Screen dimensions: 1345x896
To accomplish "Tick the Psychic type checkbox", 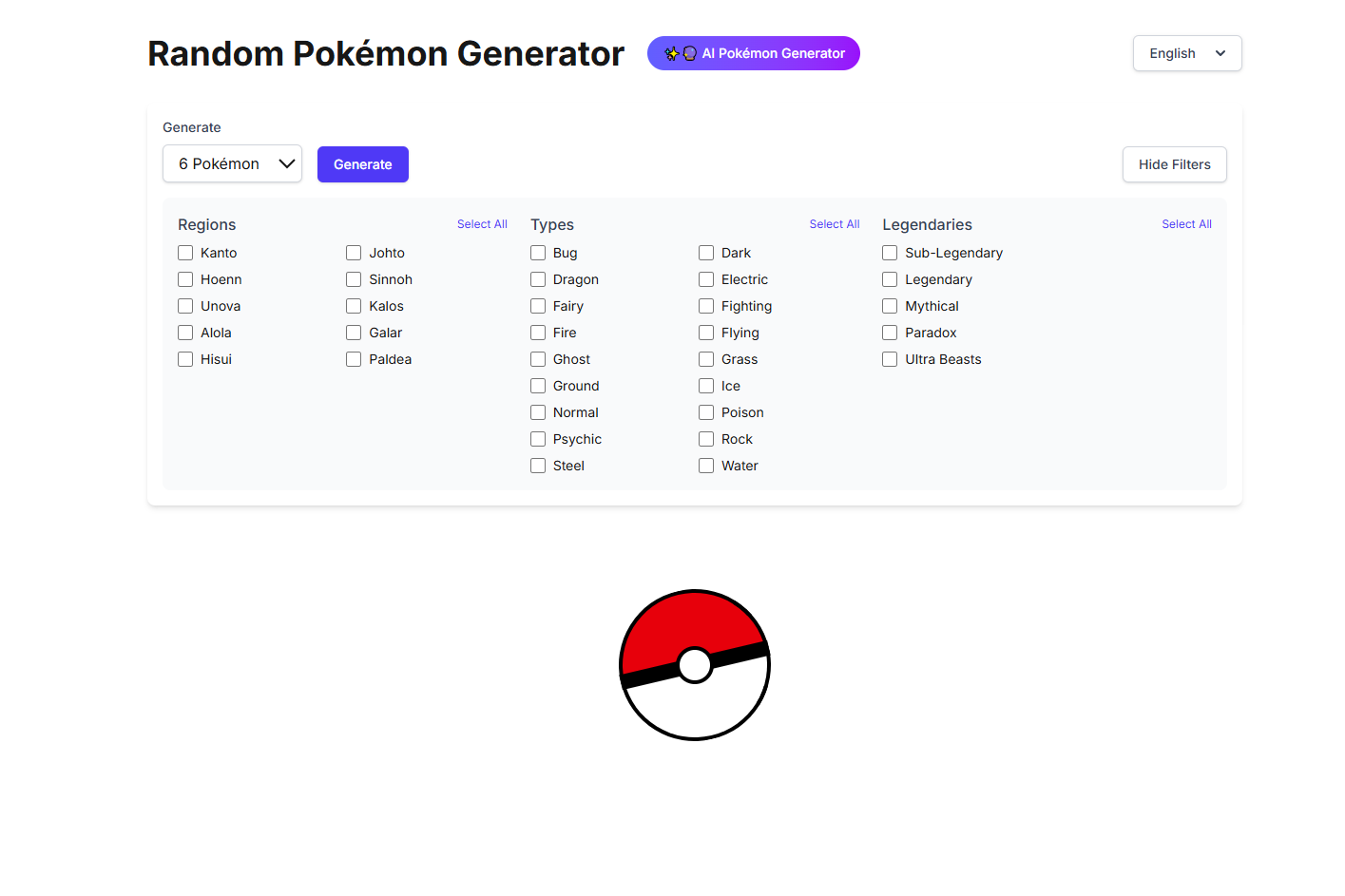I will (538, 439).
